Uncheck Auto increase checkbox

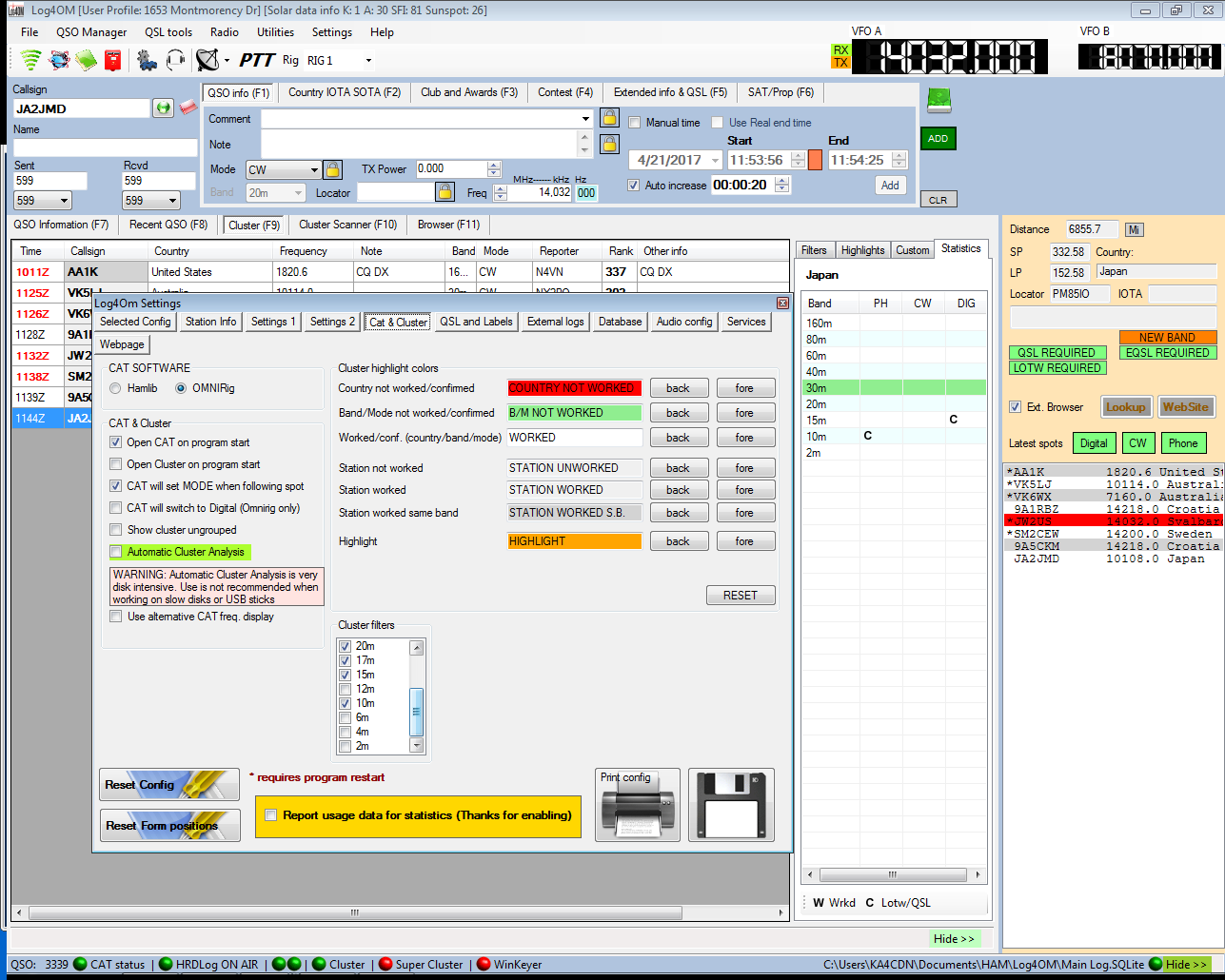point(634,186)
